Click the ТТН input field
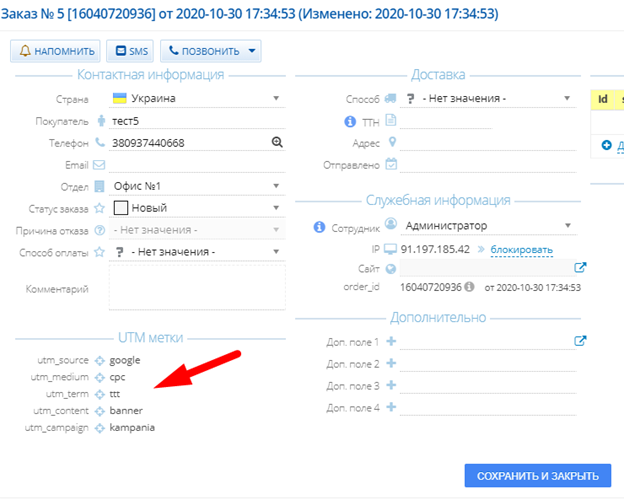 click(446, 121)
